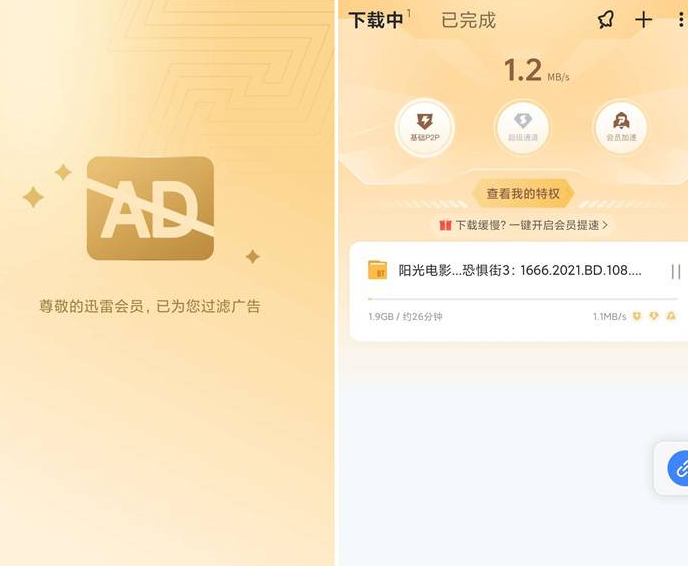Pause the 阳光电影 download task
Screen dimensions: 688x566
[676, 271]
